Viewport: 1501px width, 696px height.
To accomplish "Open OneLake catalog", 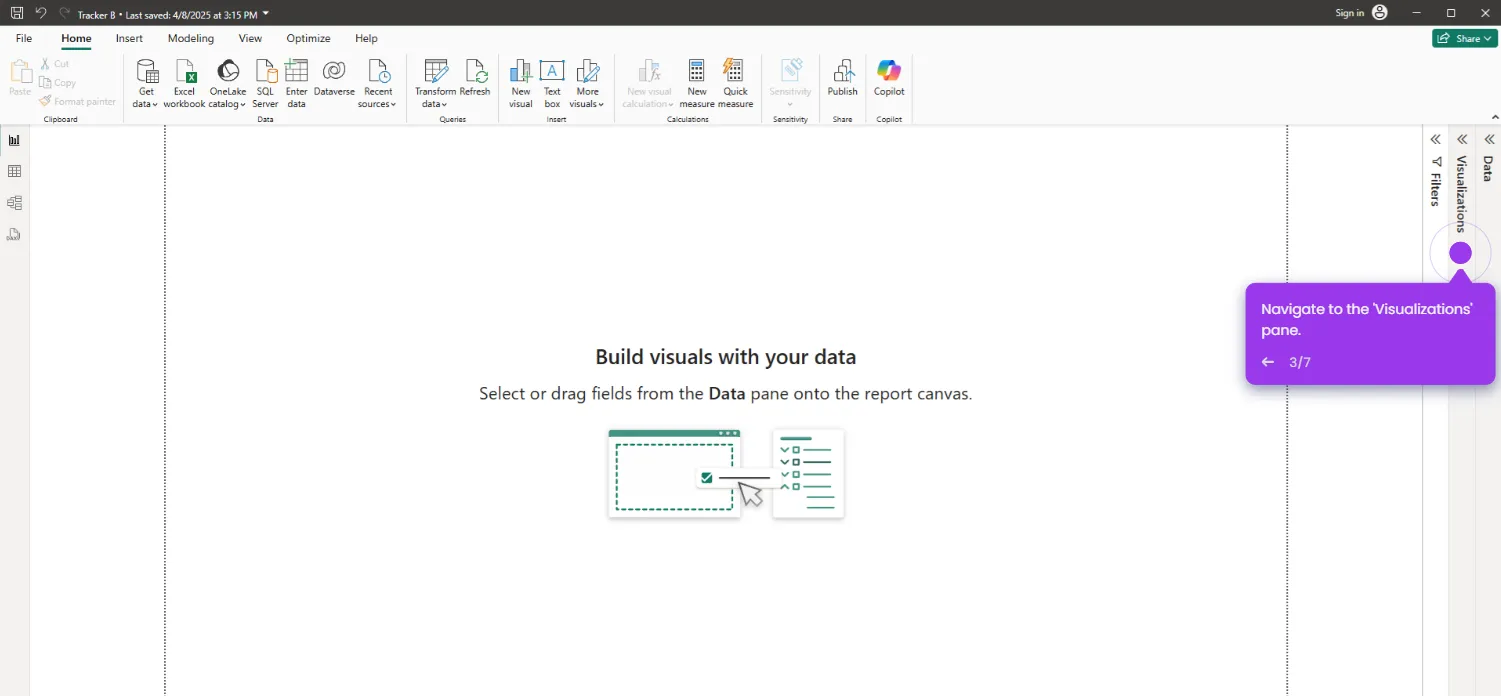I will click(x=228, y=84).
